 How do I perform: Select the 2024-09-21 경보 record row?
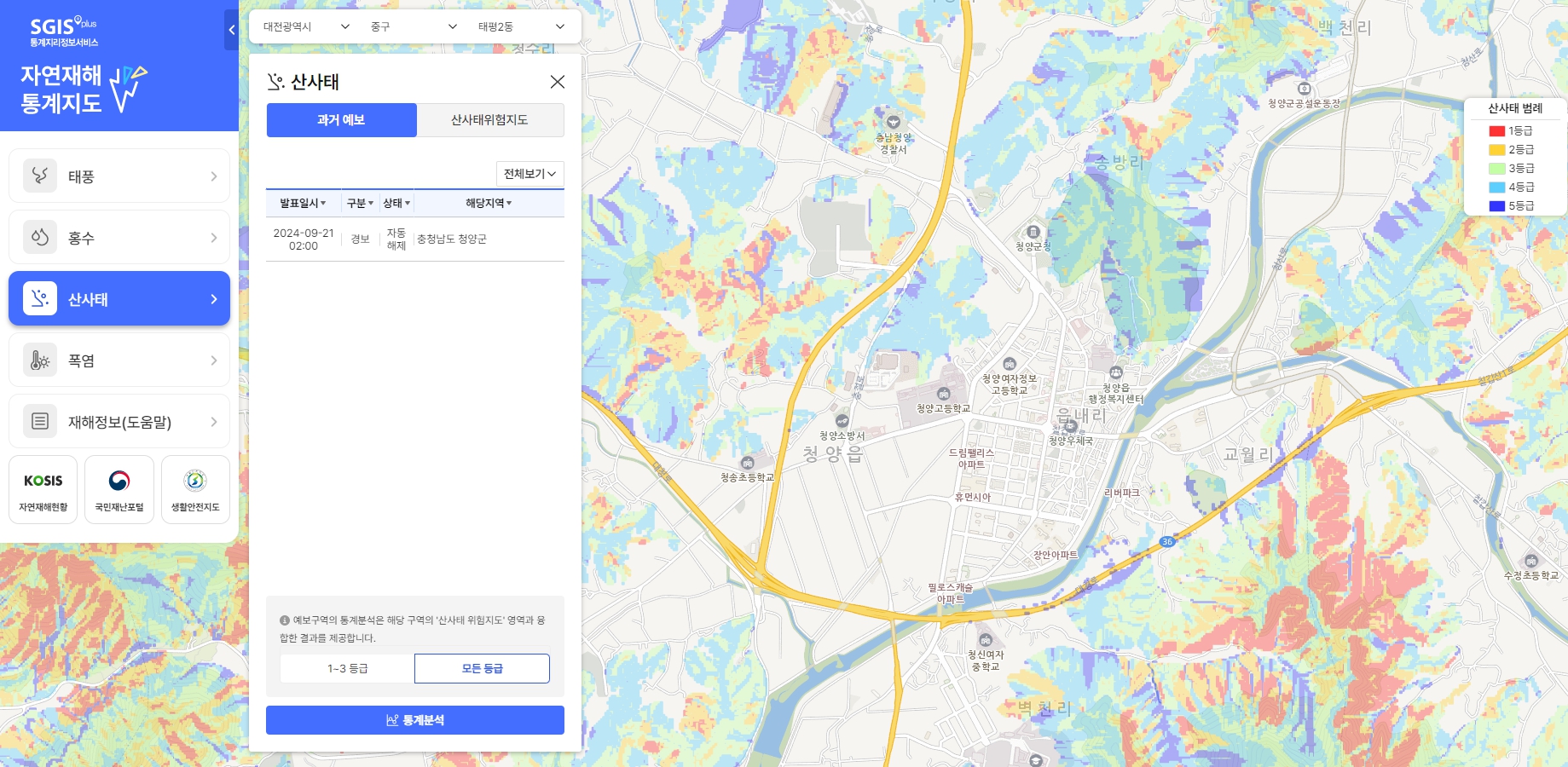(x=415, y=238)
